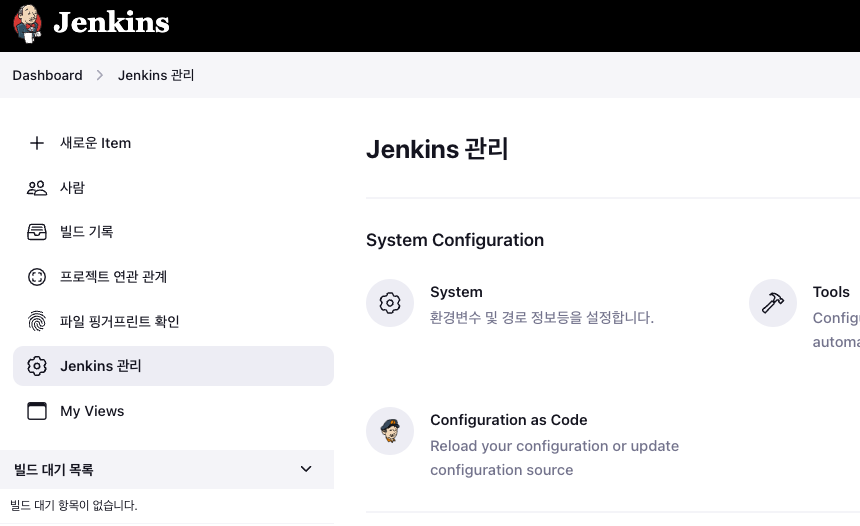
Task: Open Configuration as Code link
Action: pyautogui.click(x=508, y=420)
